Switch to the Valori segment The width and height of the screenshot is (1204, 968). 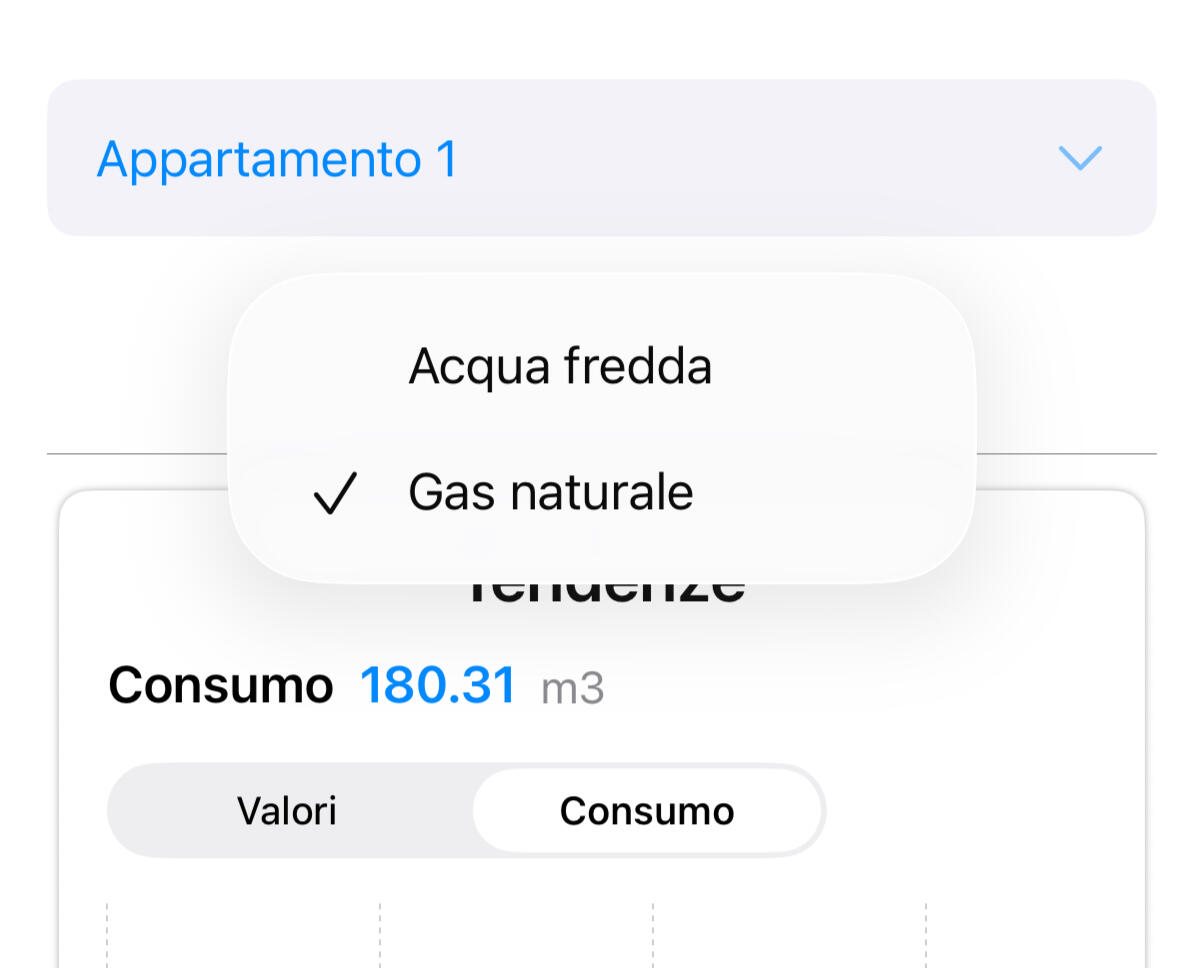pyautogui.click(x=287, y=810)
